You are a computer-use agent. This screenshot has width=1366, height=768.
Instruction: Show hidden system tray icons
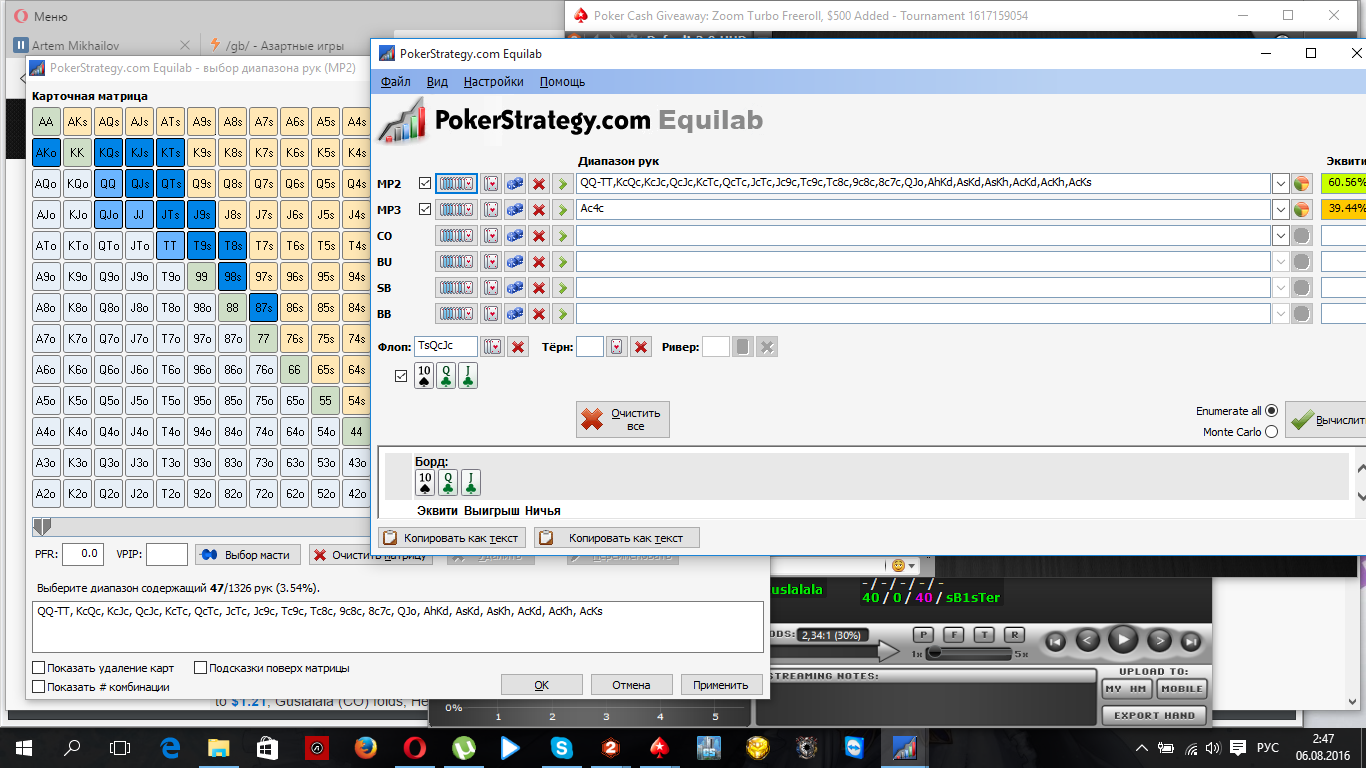pos(1142,748)
